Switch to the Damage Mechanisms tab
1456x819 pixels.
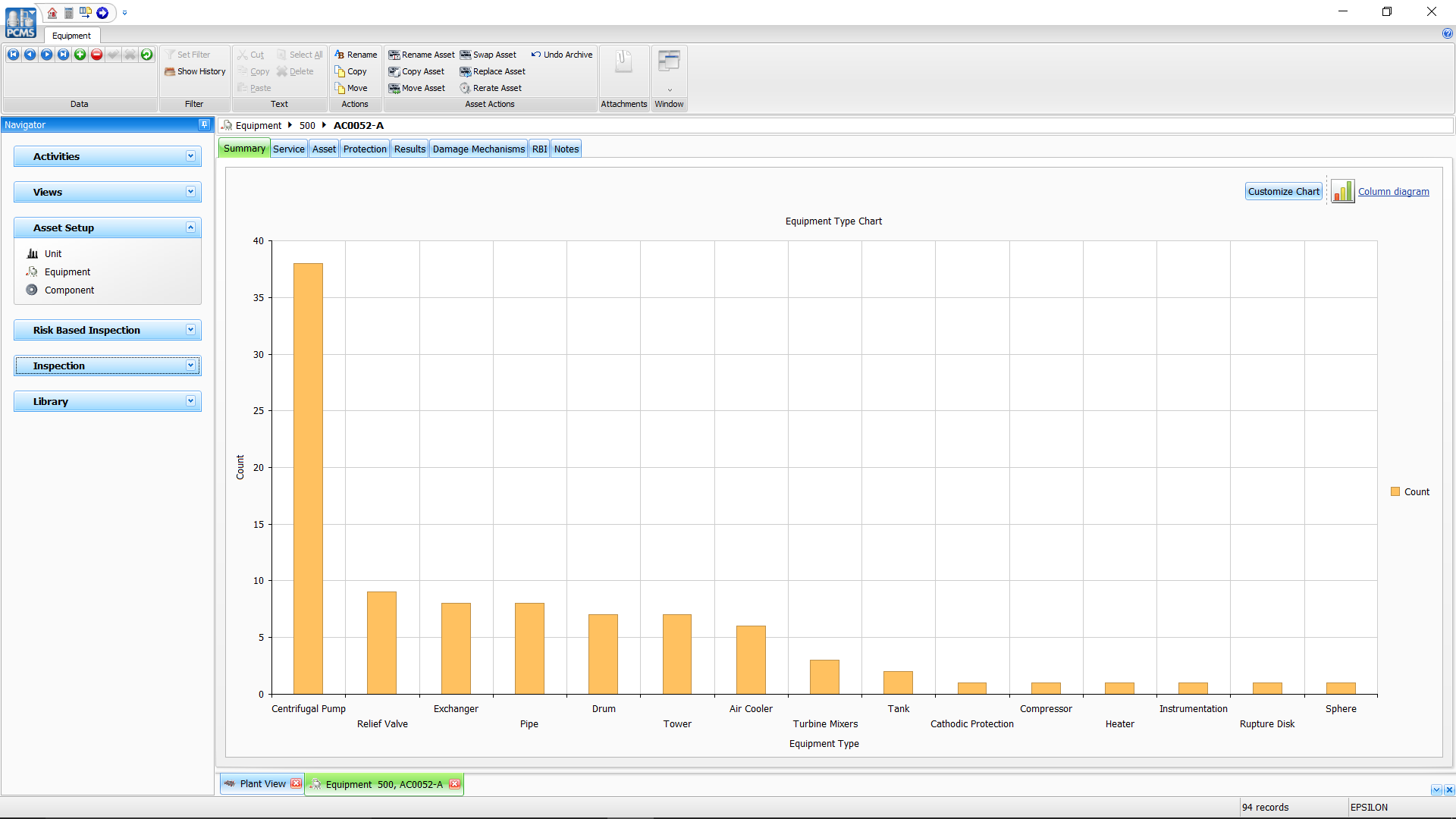pyautogui.click(x=479, y=149)
